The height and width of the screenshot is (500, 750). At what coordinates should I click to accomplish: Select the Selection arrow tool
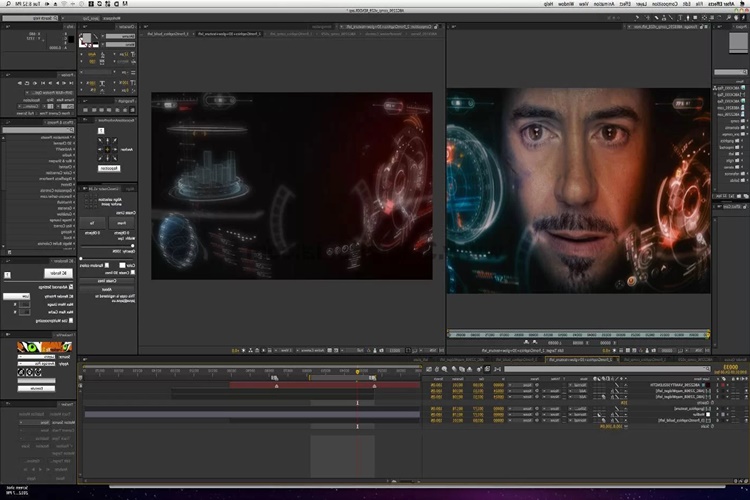tap(743, 18)
